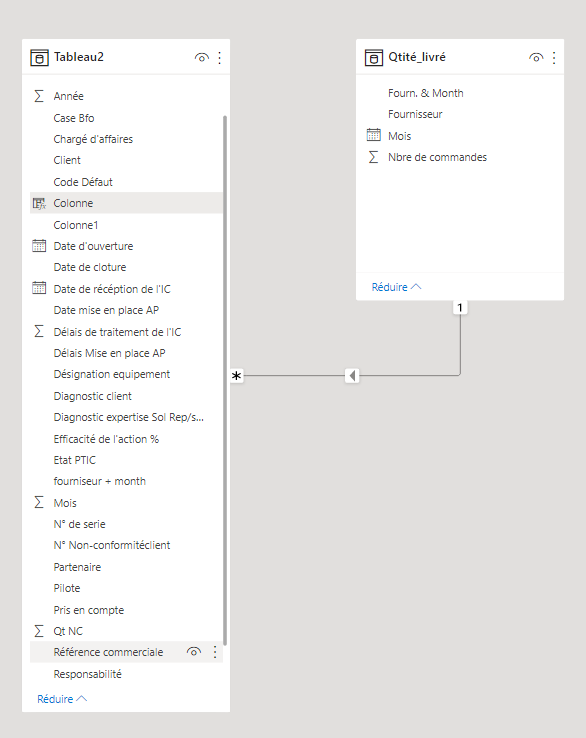
Task: Select the Nbre de commandes field
Action: 460,157
